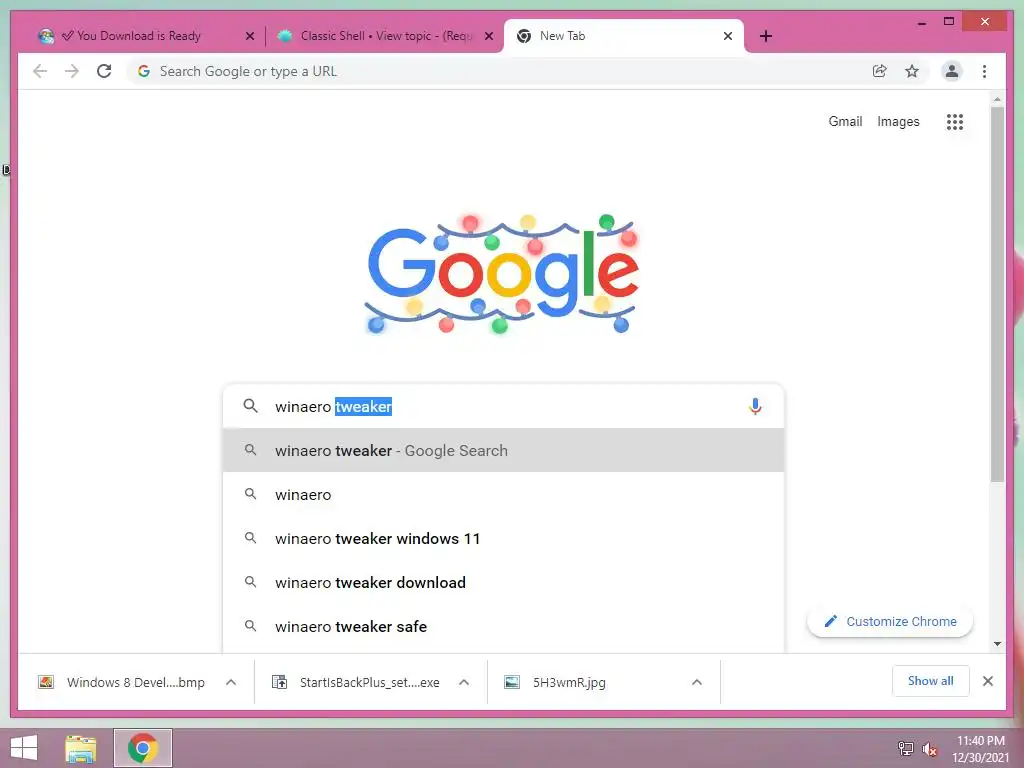
Task: Close the 'You Download is Ready' tab
Action: coord(249,36)
